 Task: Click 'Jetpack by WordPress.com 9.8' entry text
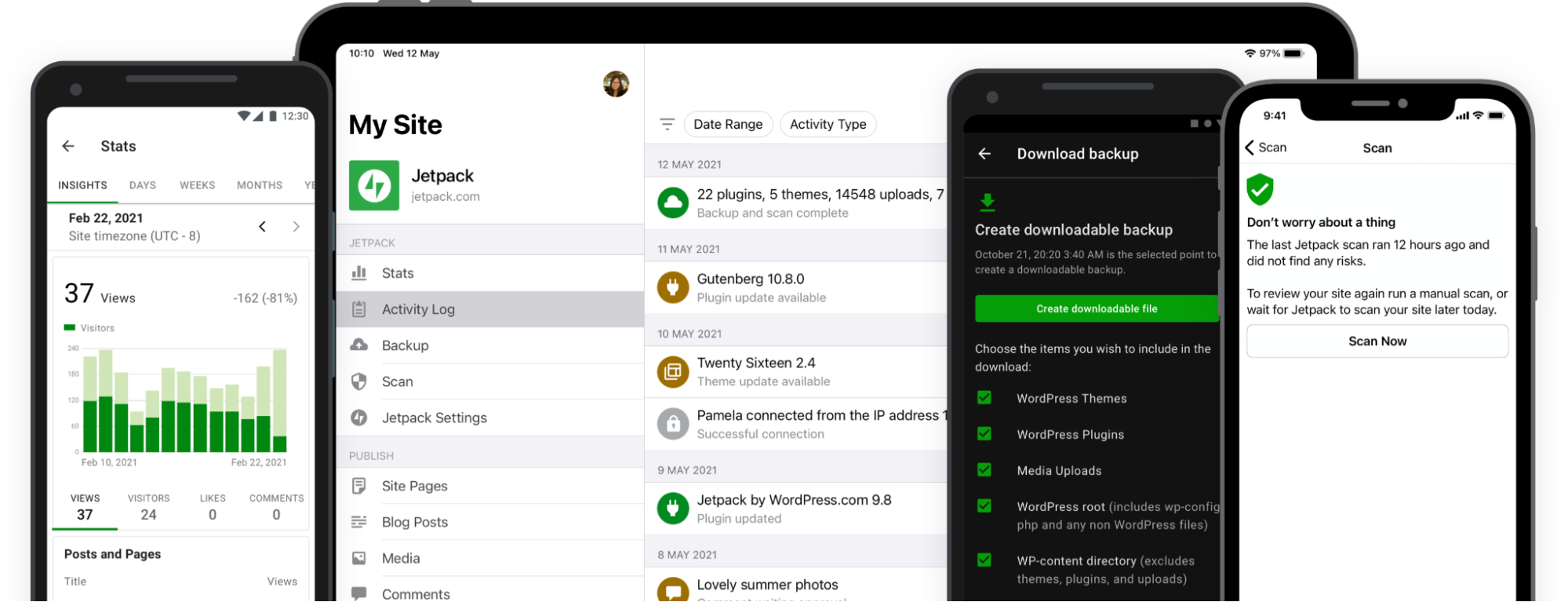pos(794,500)
